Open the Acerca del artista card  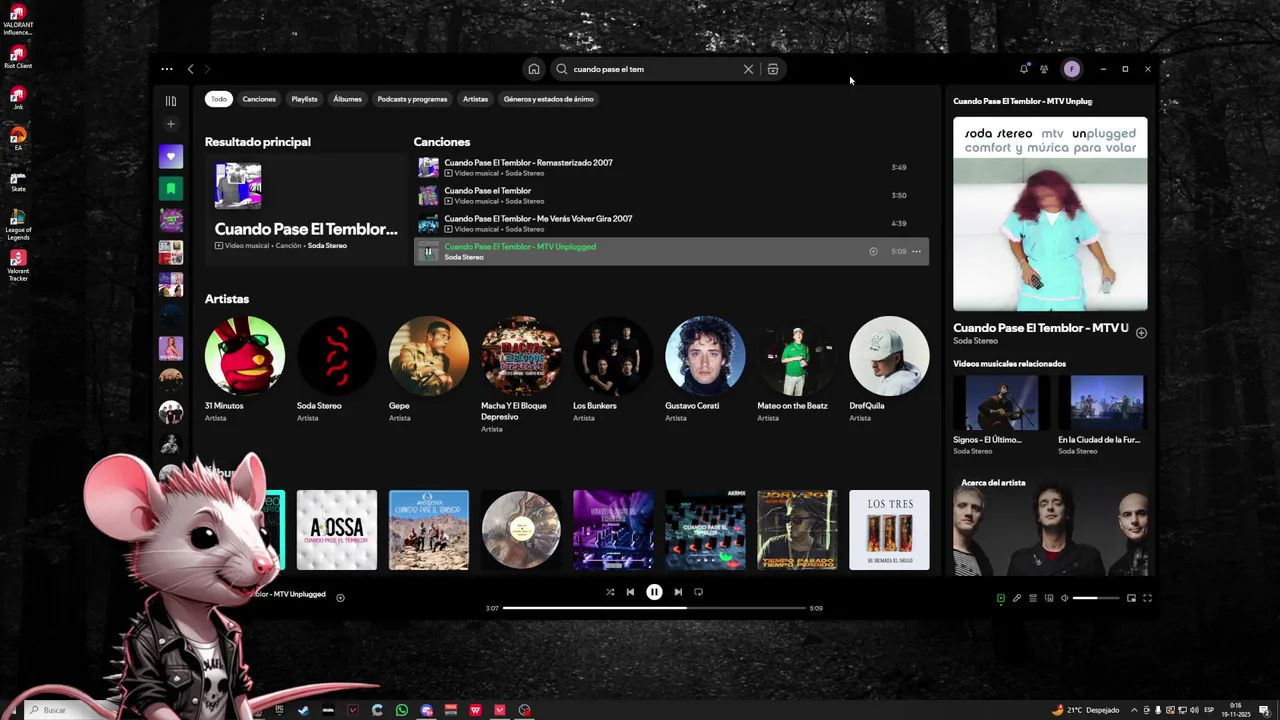pos(1050,523)
